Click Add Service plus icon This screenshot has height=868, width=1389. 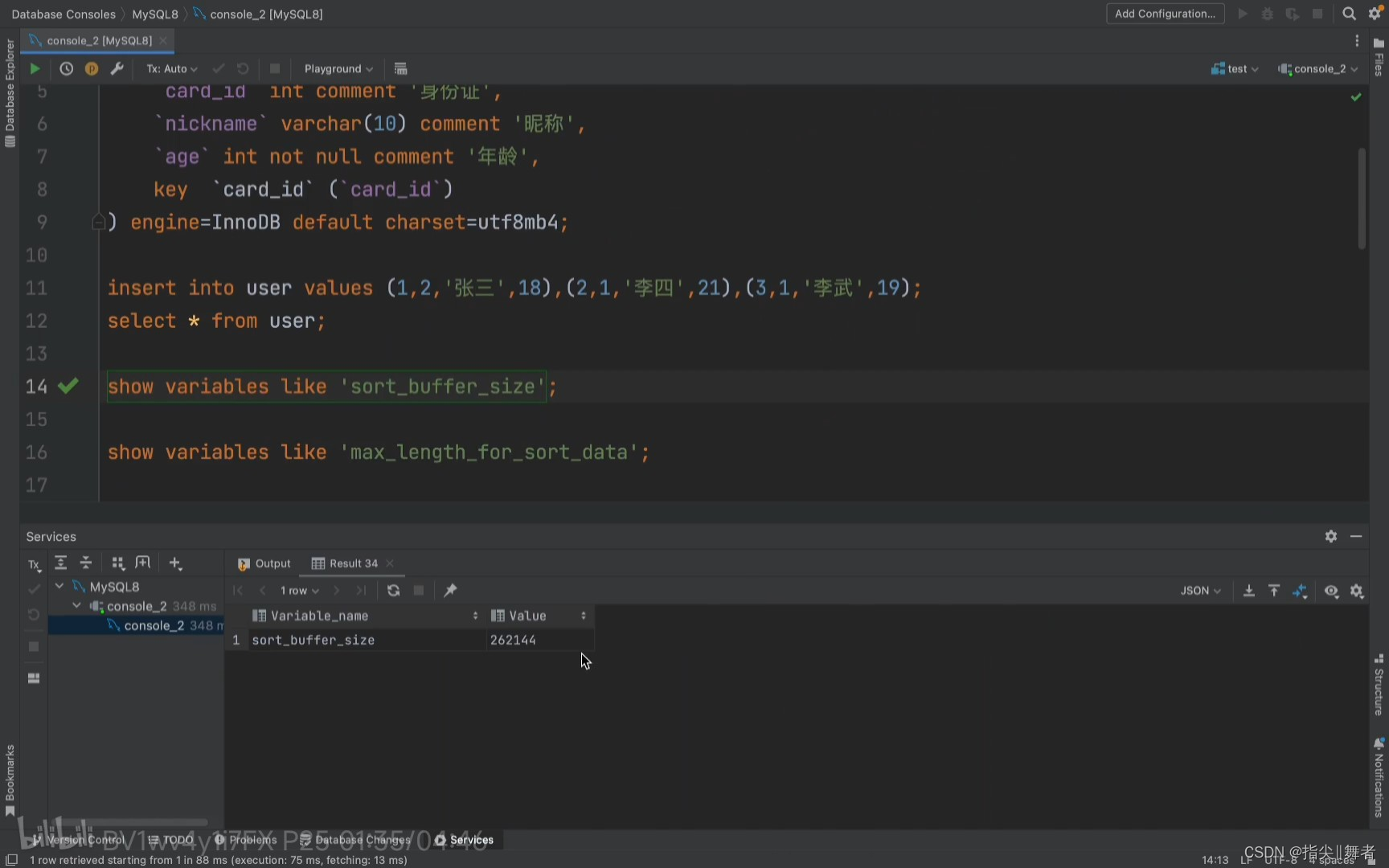[175, 563]
